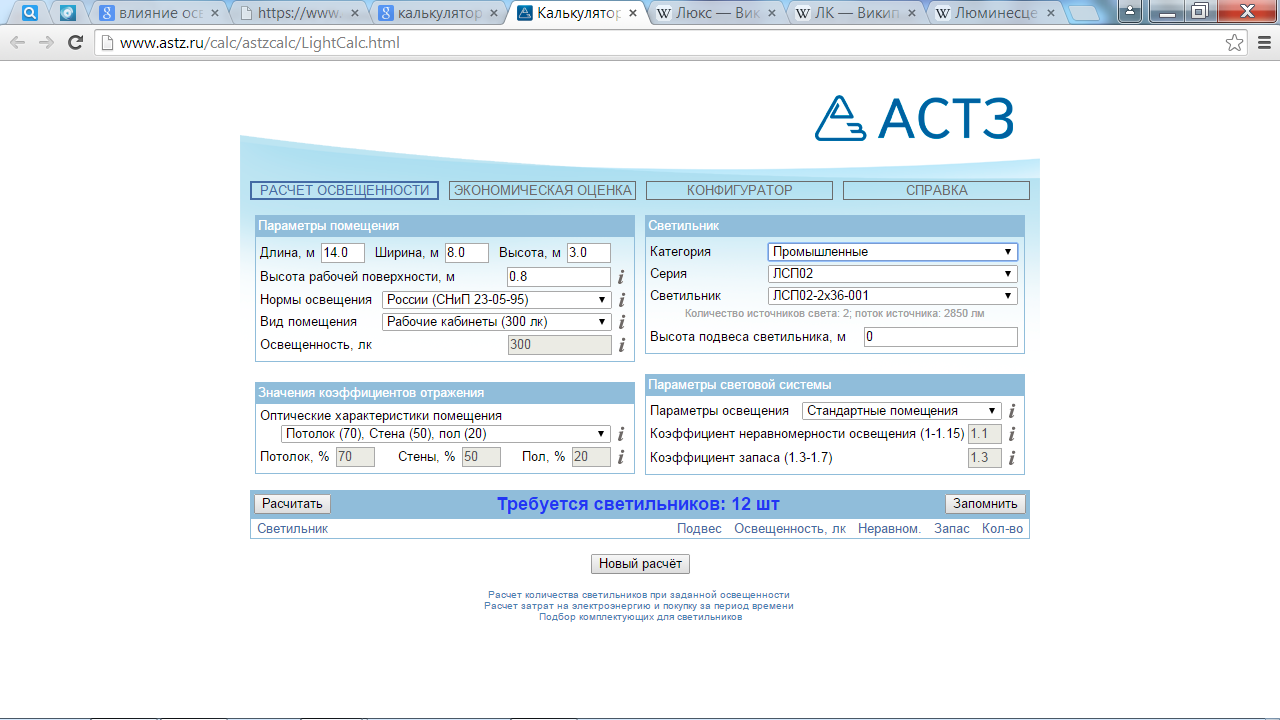Click info icon next to Освещенность field
This screenshot has height=720, width=1280.
click(621, 345)
